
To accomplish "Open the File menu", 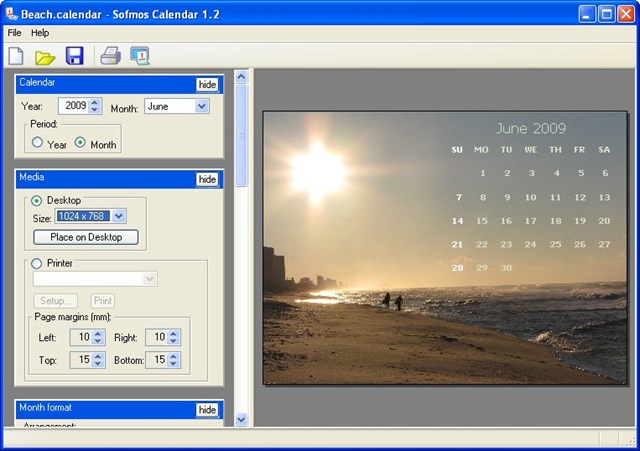I will click(14, 33).
